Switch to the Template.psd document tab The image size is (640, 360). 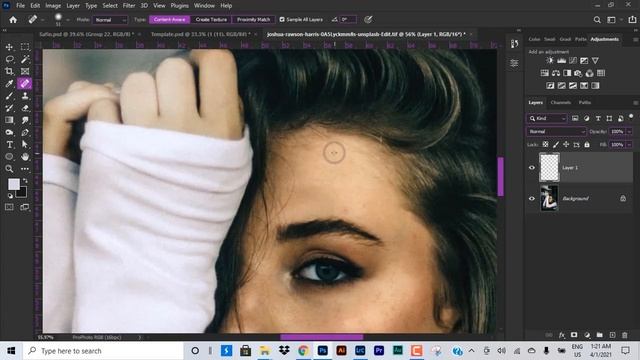pyautogui.click(x=200, y=34)
